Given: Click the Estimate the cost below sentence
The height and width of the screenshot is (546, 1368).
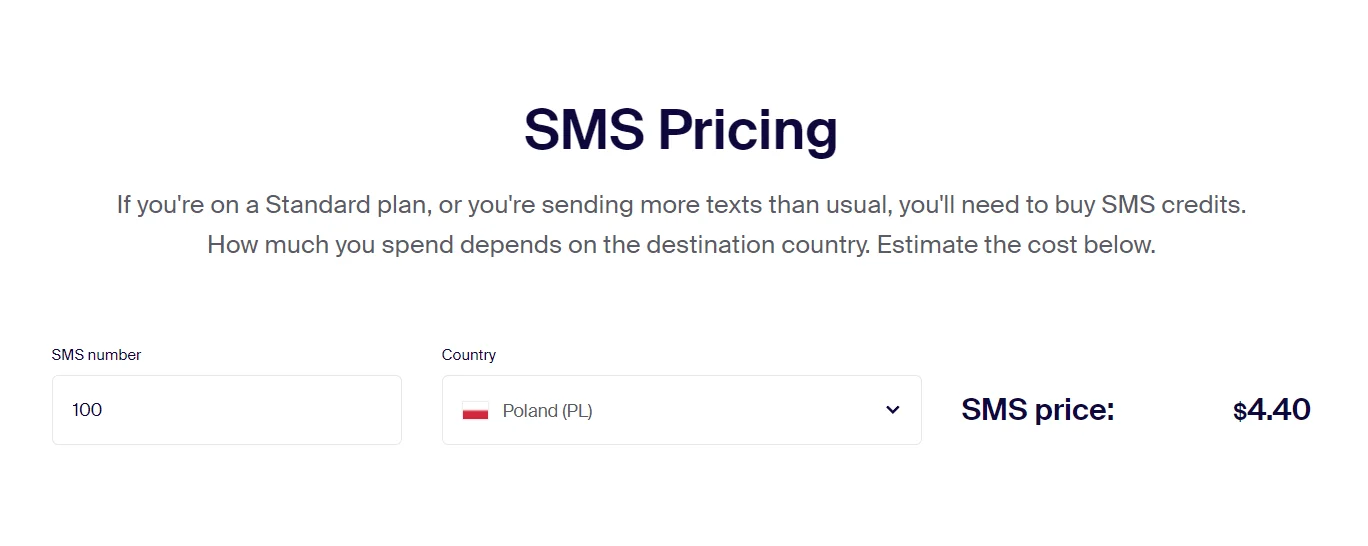Looking at the screenshot, I should click(1016, 245).
